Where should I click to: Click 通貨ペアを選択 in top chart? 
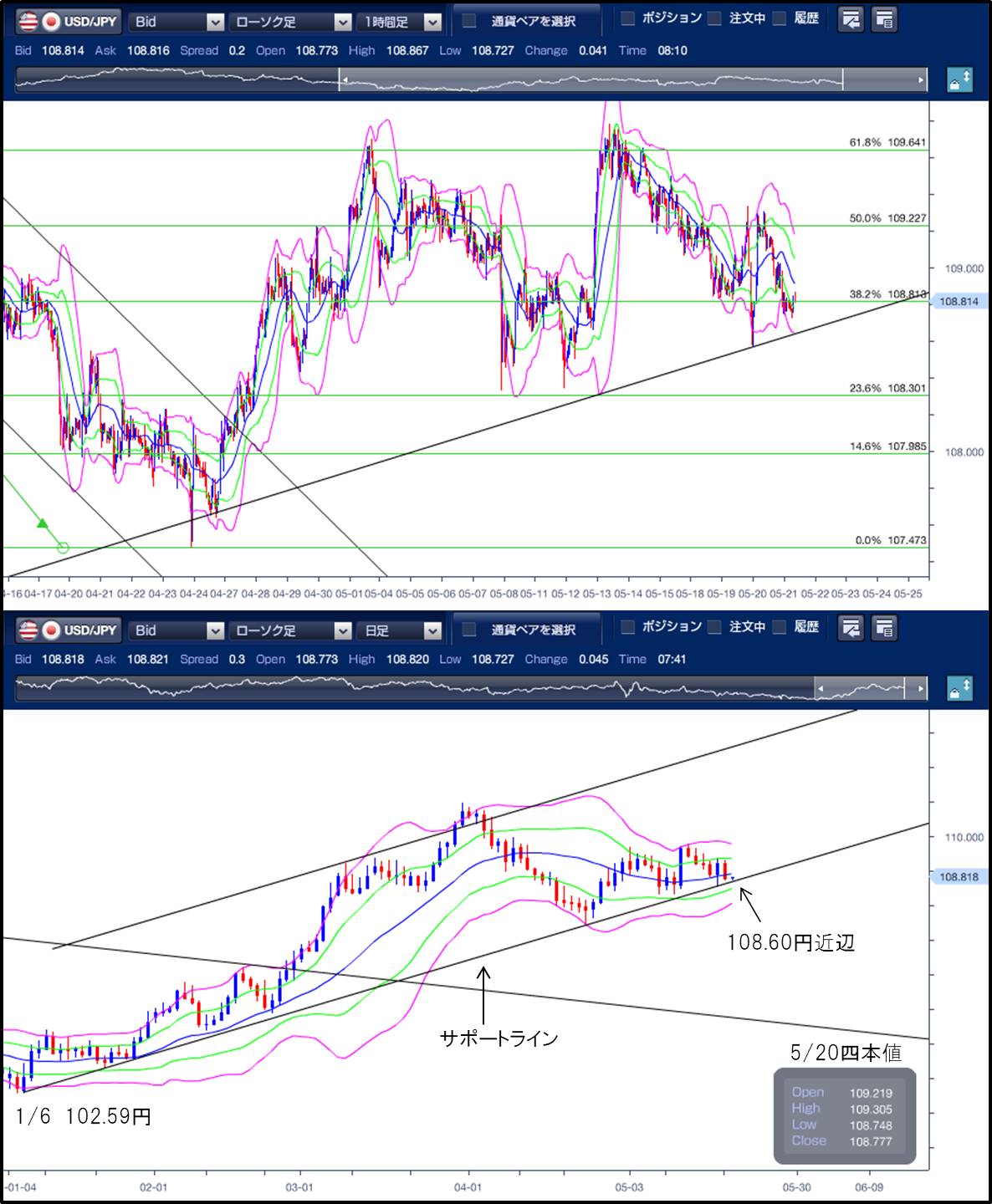click(525, 21)
